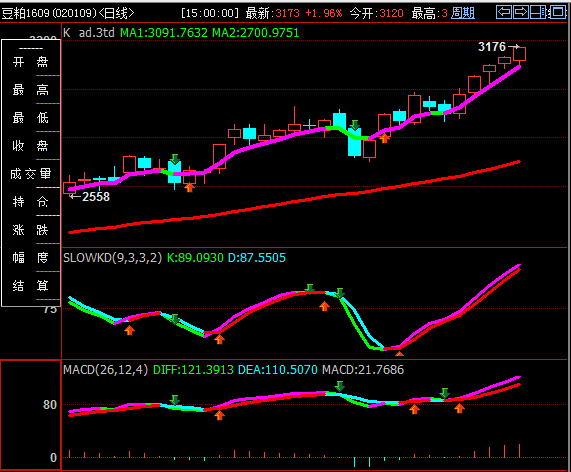Click 收盘 row in the info panel
Viewport: 571px width, 472px height.
(31, 146)
